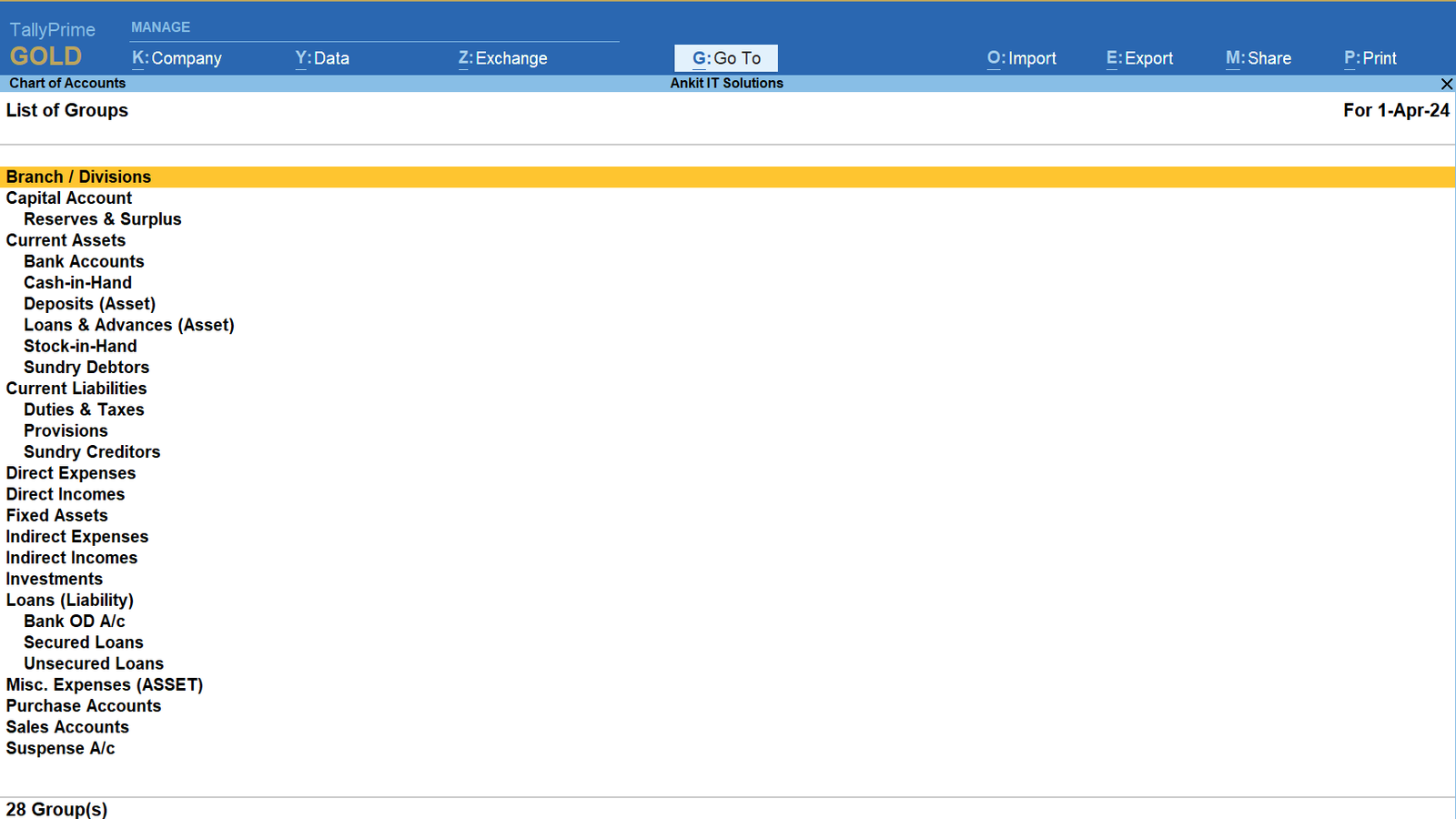Open the Import menu
Screen dimensions: 1456x819
(1021, 58)
